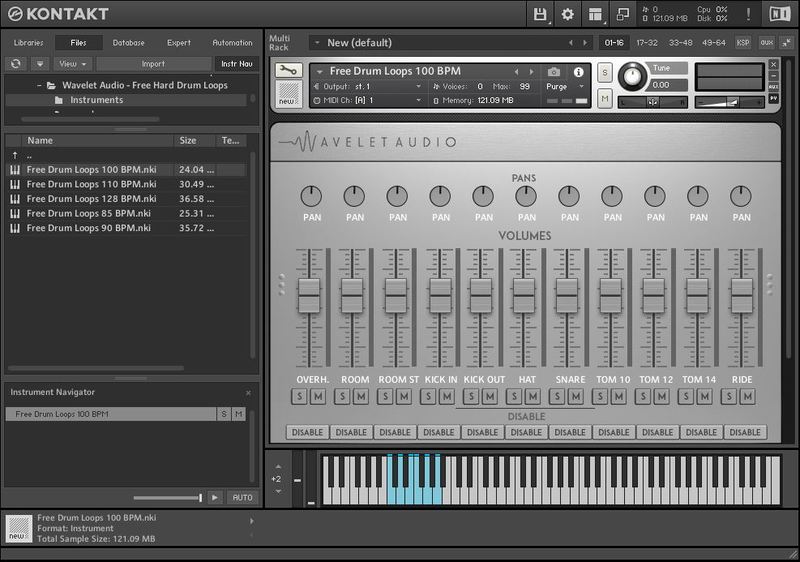Take snapshot with camera icon
The height and width of the screenshot is (562, 800).
pos(553,72)
